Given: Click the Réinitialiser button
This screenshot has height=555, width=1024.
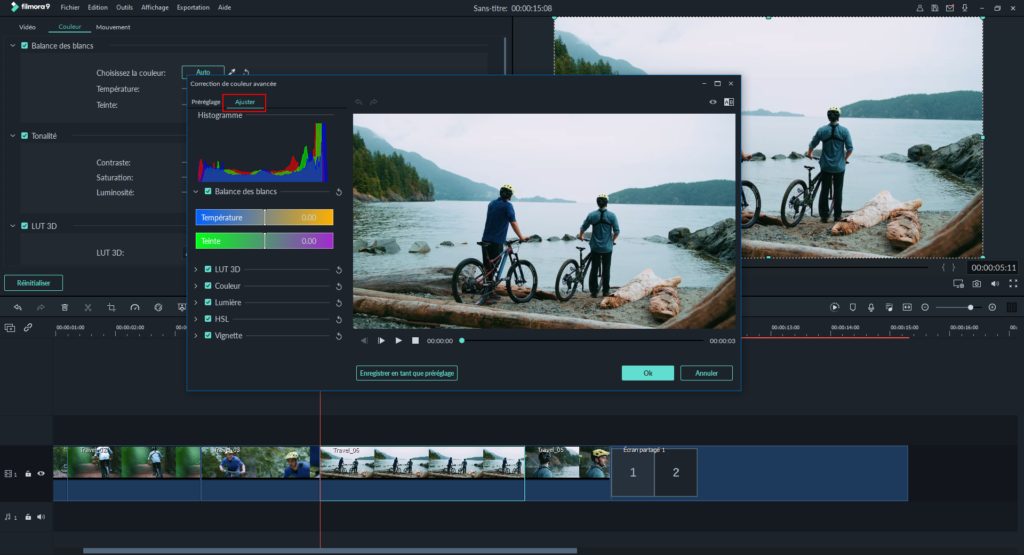Looking at the screenshot, I should point(33,283).
